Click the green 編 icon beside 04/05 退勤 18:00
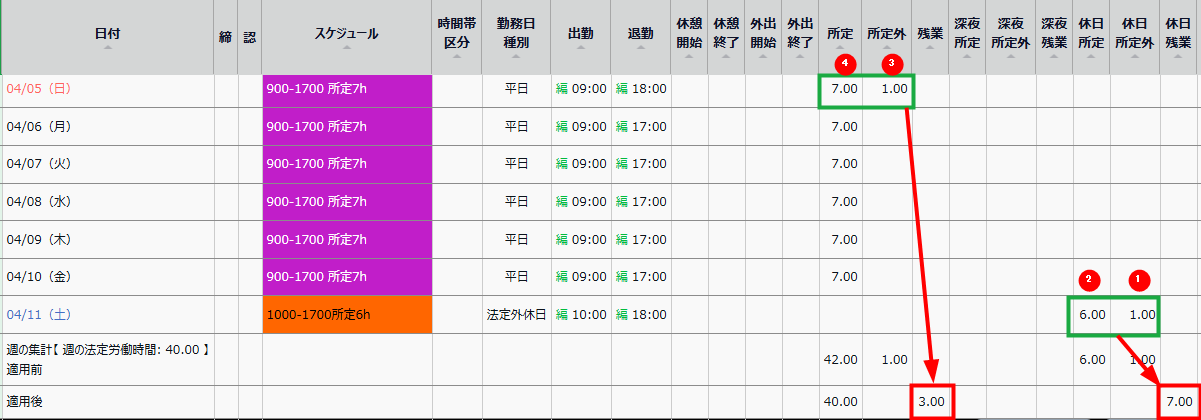This screenshot has height=420, width=1201. click(621, 89)
